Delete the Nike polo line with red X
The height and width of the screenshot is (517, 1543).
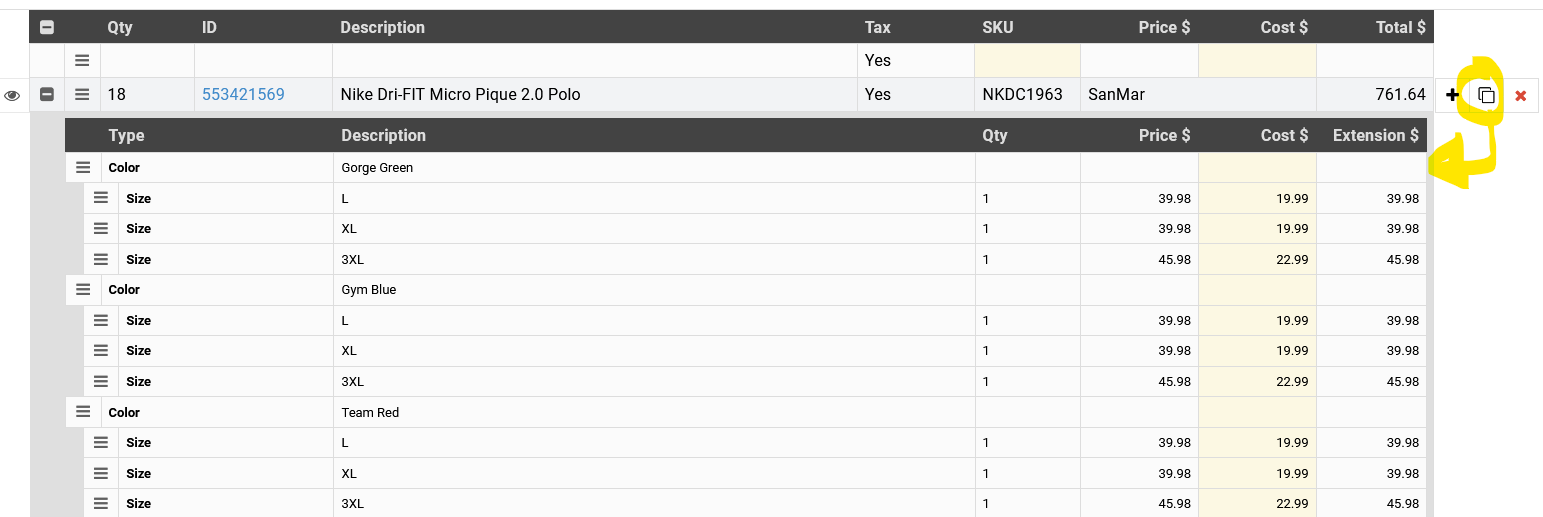[x=1520, y=96]
